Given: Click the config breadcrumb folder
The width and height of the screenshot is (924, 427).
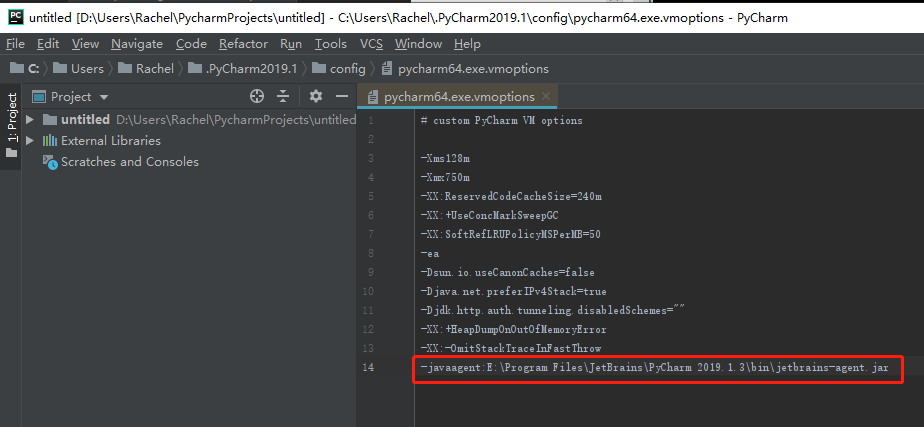Looking at the screenshot, I should 339,69.
